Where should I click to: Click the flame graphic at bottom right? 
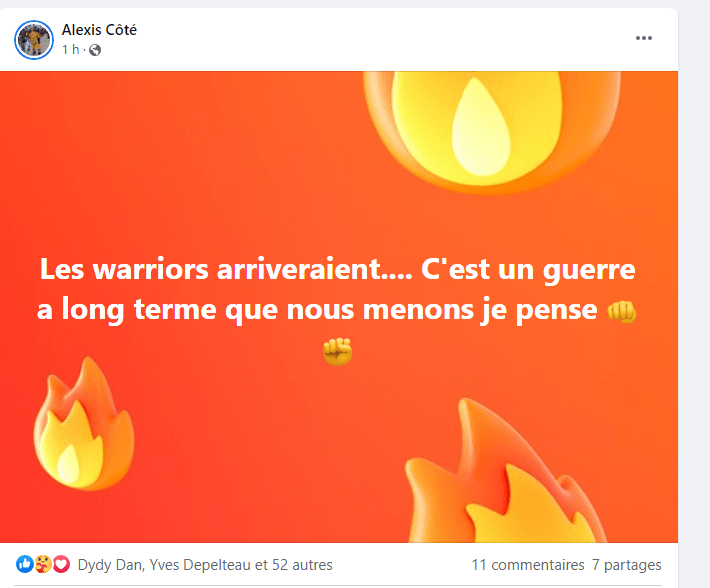(505, 471)
